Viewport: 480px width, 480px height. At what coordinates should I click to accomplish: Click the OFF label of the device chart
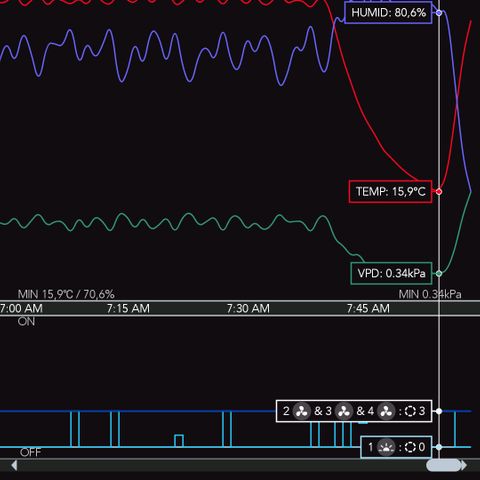[30, 452]
